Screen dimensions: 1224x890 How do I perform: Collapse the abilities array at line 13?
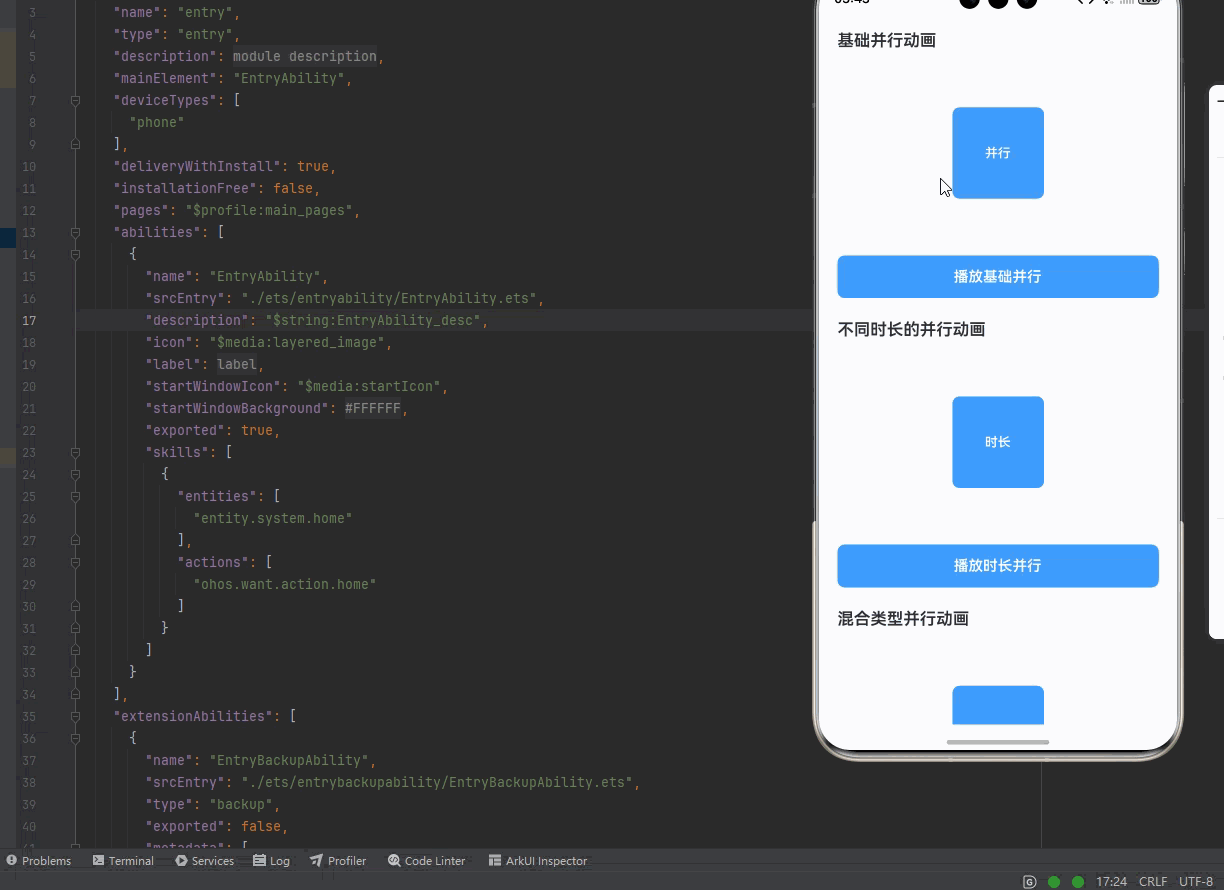click(75, 232)
